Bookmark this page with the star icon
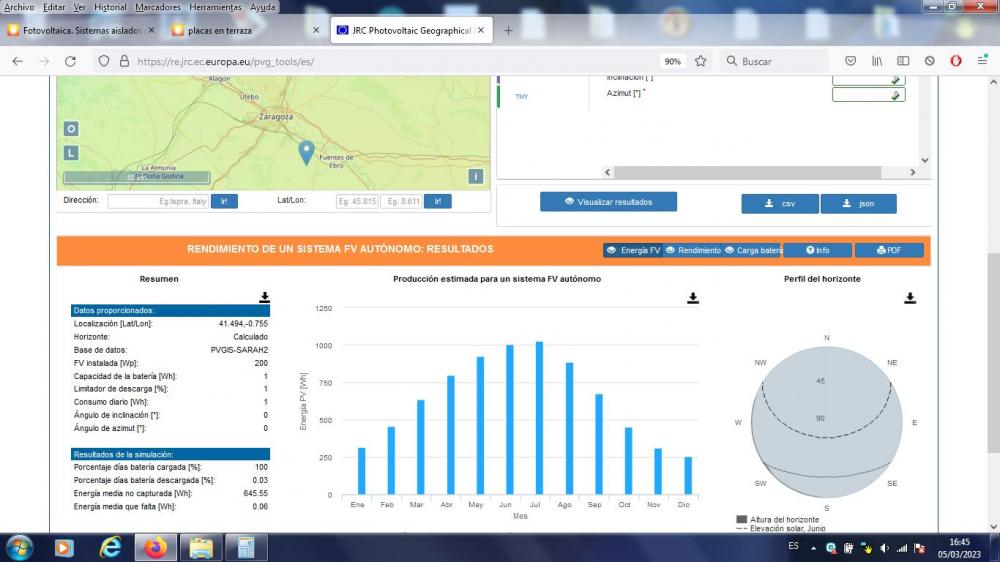The width and height of the screenshot is (1000, 562). pyautogui.click(x=700, y=61)
